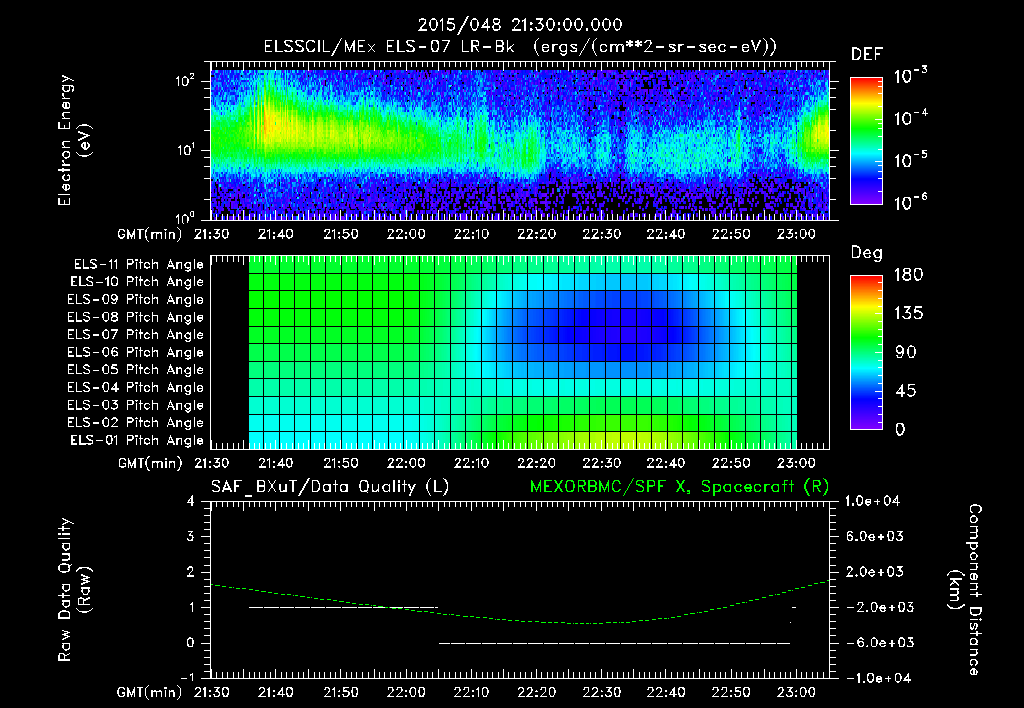Click the 135 tick on Deg colorbar

[908, 314]
